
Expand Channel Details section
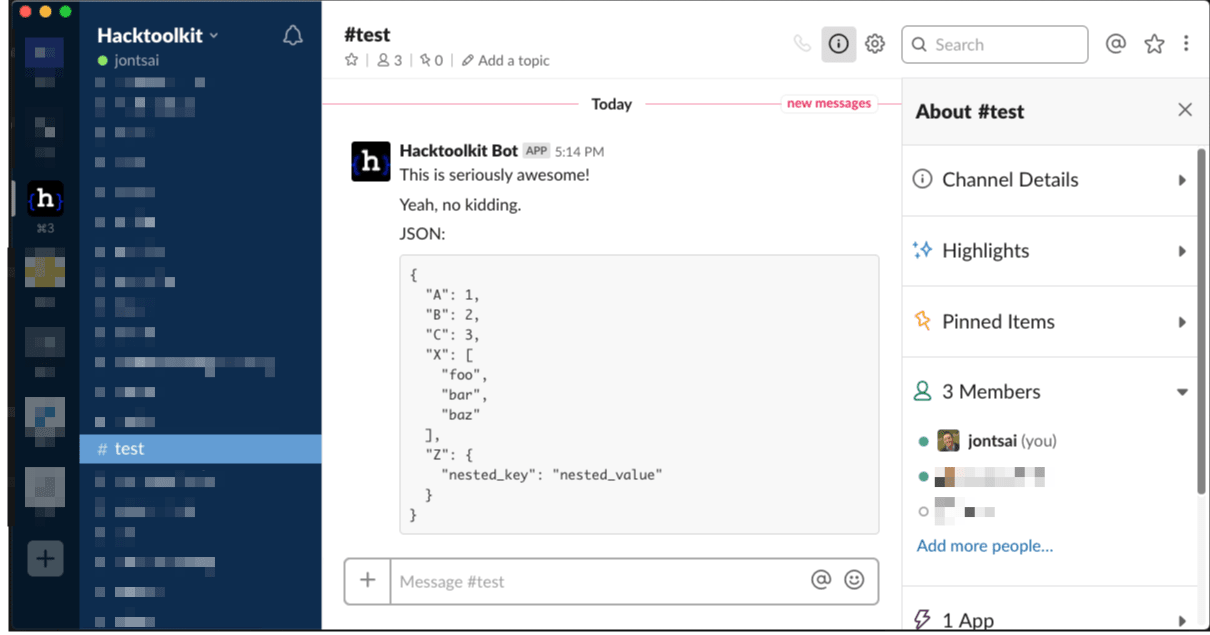pyautogui.click(x=1049, y=180)
